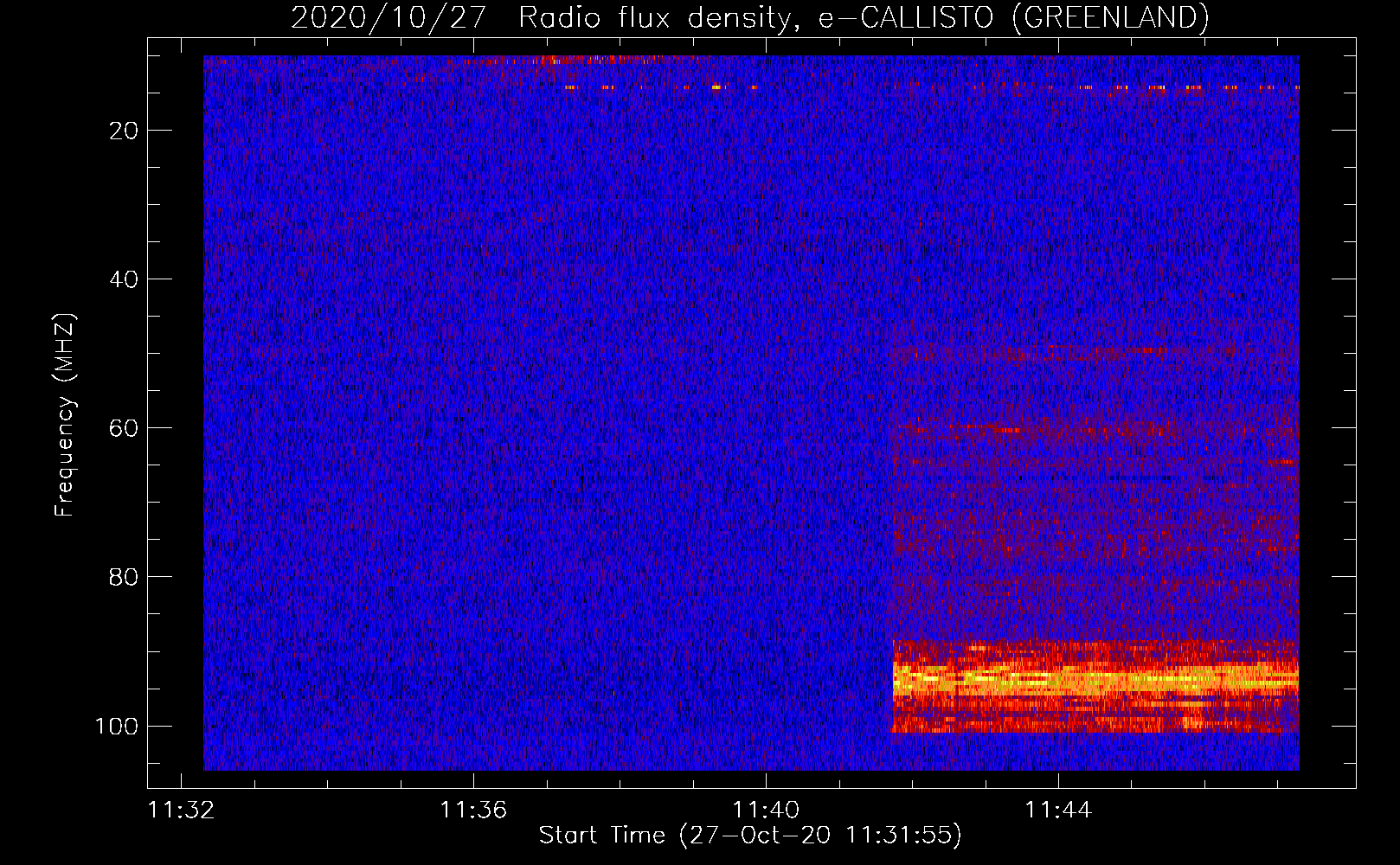
Task: Click the '60' frequency tick label
Action: coord(124,428)
